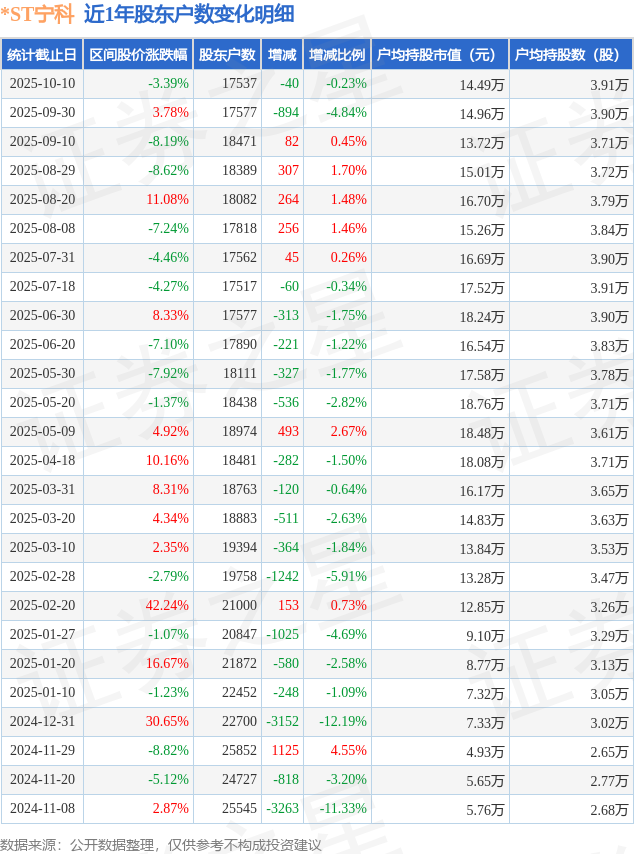Click the 增减 column header
Image resolution: width=634 pixels, height=854 pixels.
282,55
